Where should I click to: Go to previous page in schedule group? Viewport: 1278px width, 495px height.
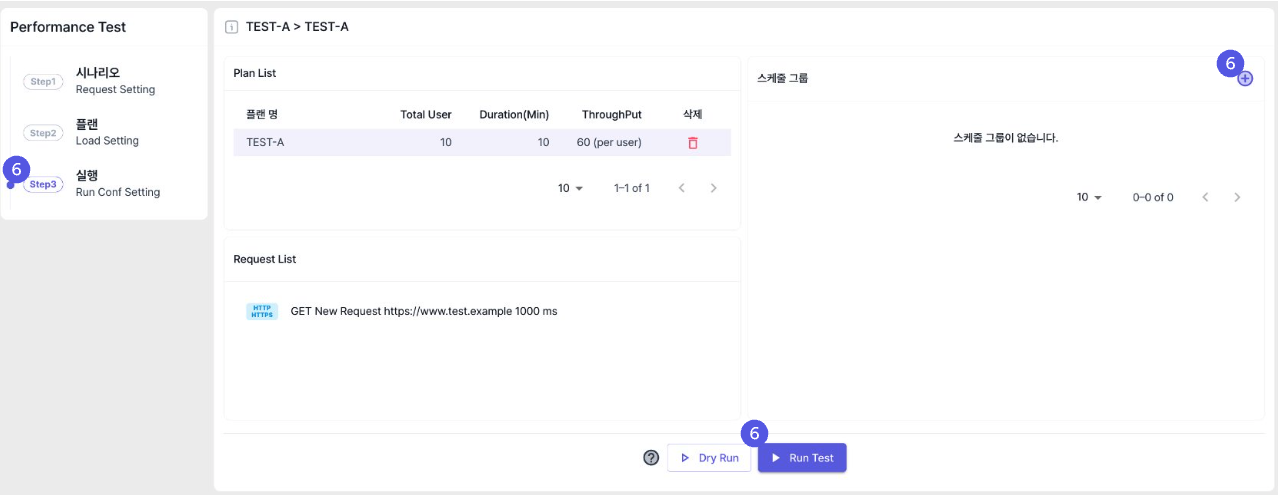(x=1205, y=197)
